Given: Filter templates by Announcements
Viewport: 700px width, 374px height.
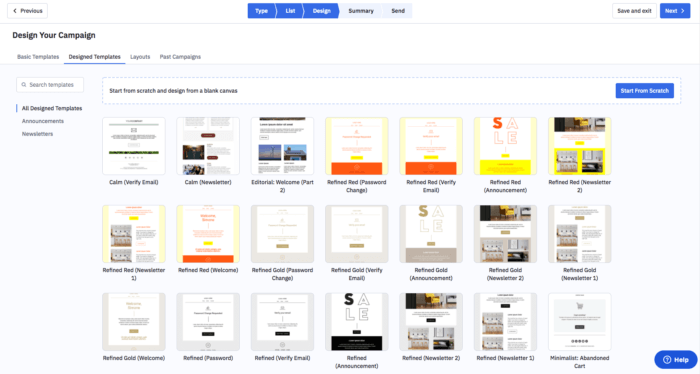Looking at the screenshot, I should 43,121.
